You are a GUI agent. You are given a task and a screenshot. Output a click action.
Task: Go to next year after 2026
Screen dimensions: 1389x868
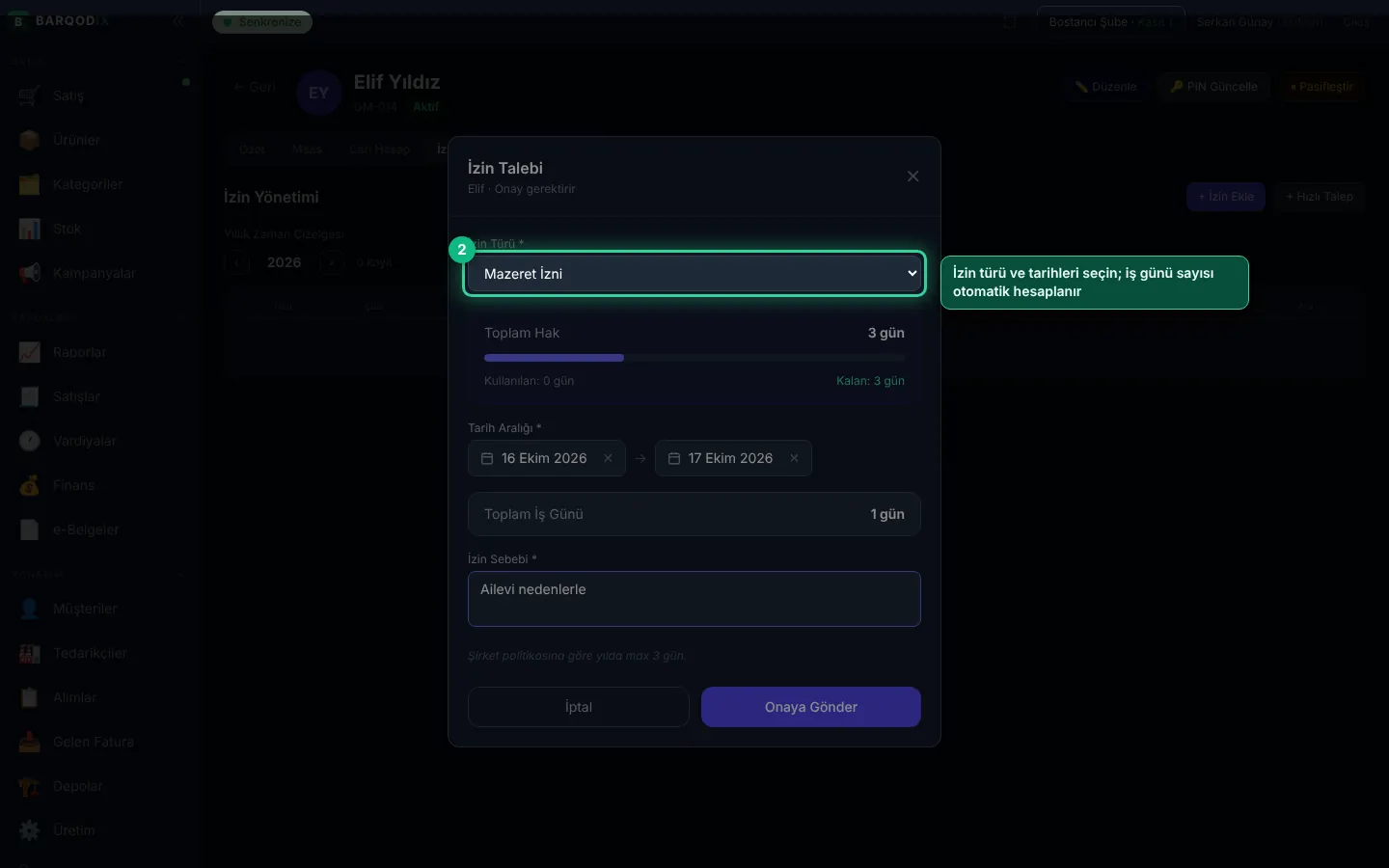(331, 262)
